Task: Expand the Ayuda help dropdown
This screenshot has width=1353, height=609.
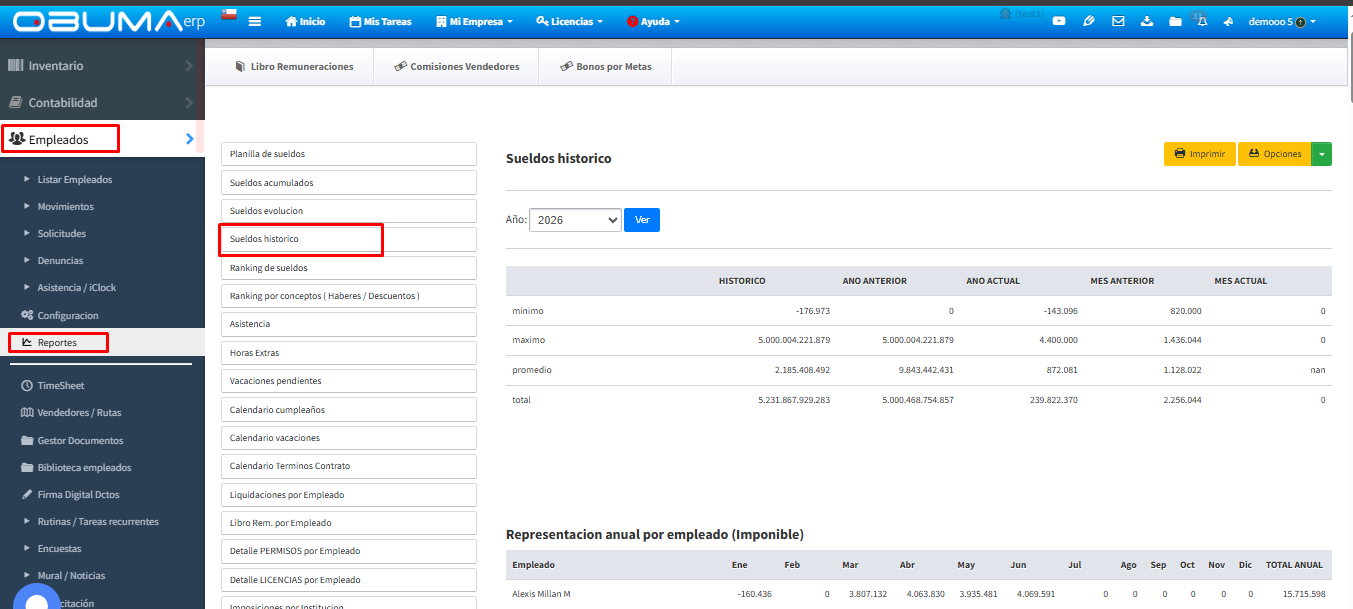Action: pyautogui.click(x=653, y=21)
